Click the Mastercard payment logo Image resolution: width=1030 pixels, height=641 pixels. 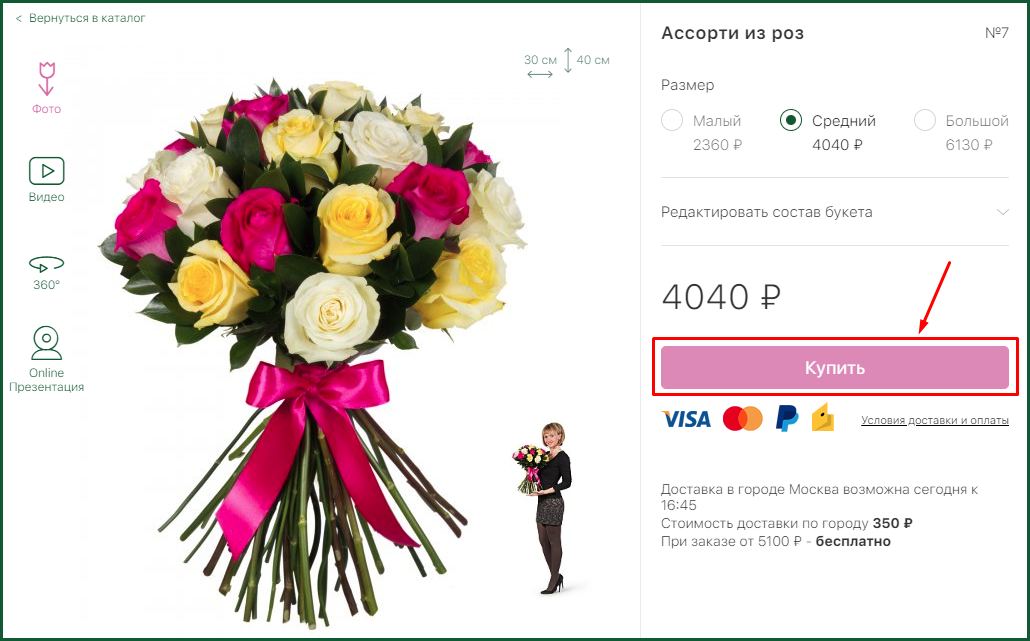click(742, 418)
